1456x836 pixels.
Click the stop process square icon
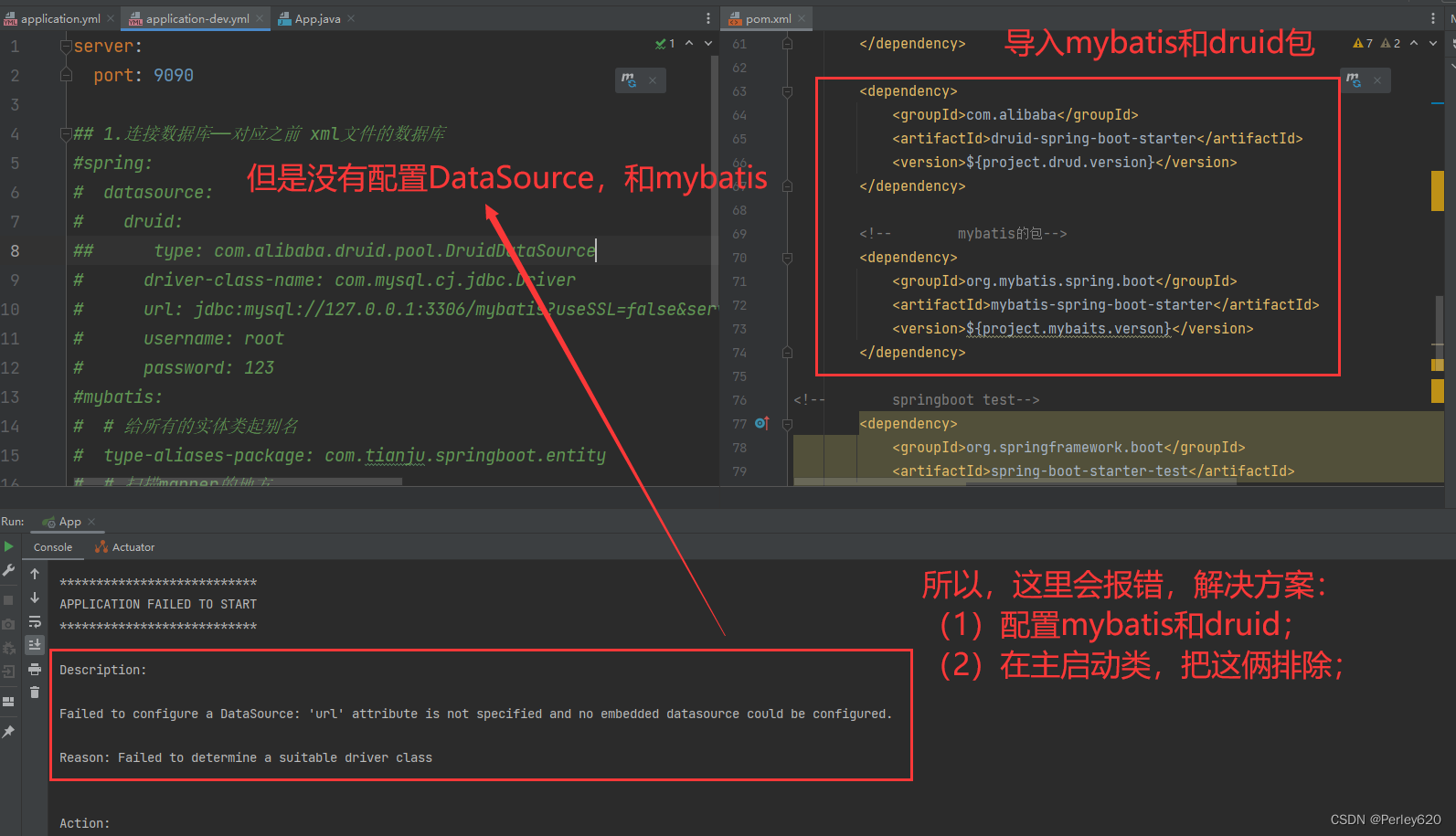pyautogui.click(x=8, y=600)
